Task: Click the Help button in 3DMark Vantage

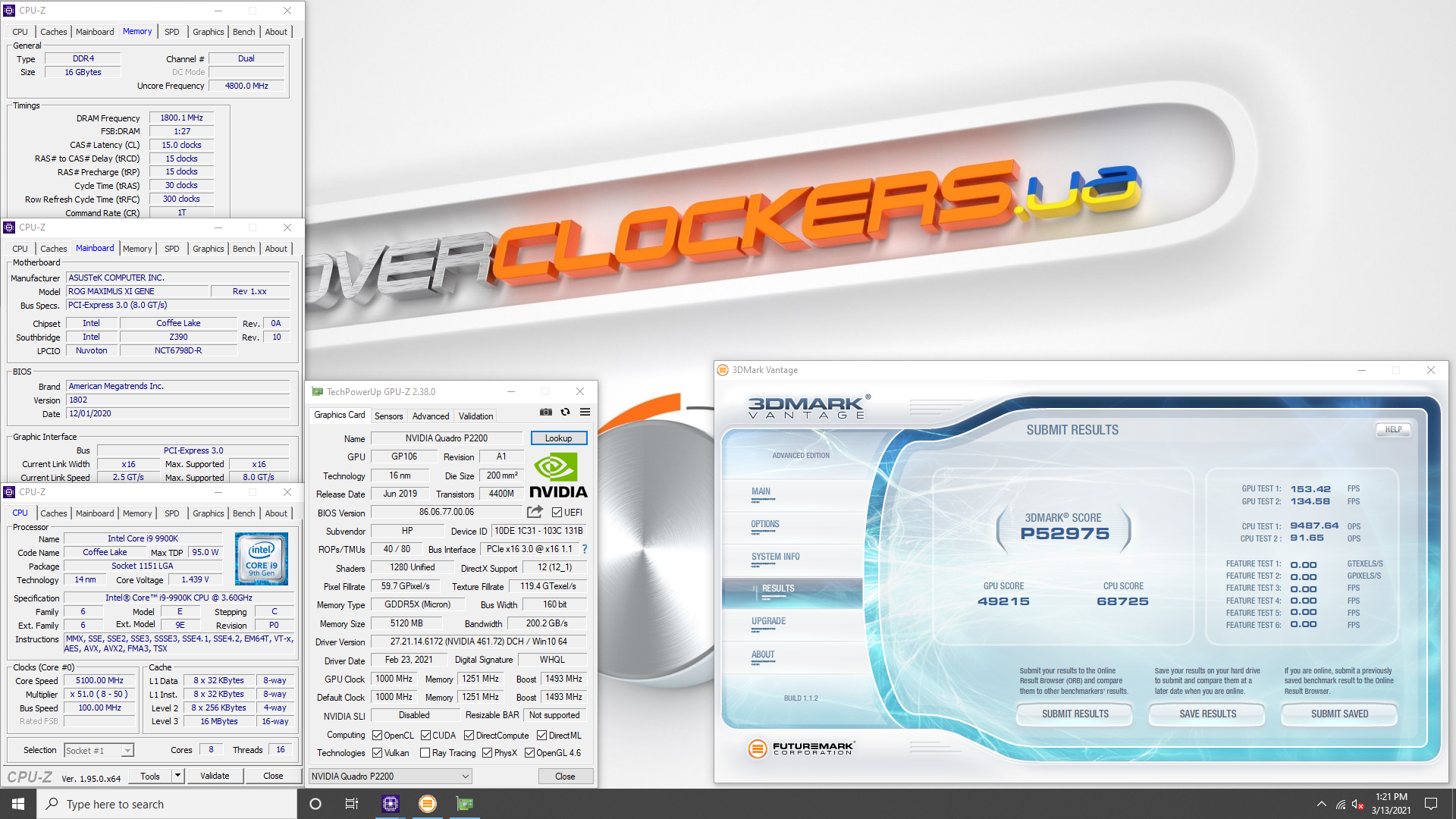Action: pos(1394,429)
